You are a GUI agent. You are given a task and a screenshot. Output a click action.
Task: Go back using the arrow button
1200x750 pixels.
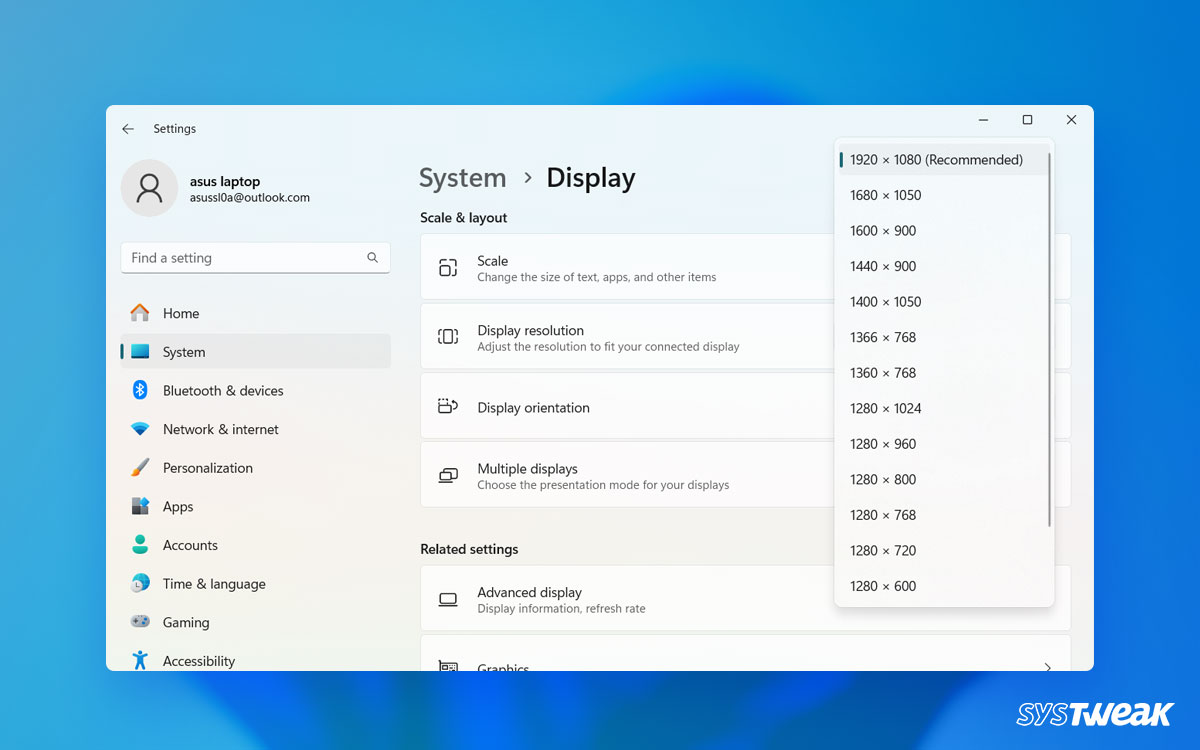click(127, 128)
